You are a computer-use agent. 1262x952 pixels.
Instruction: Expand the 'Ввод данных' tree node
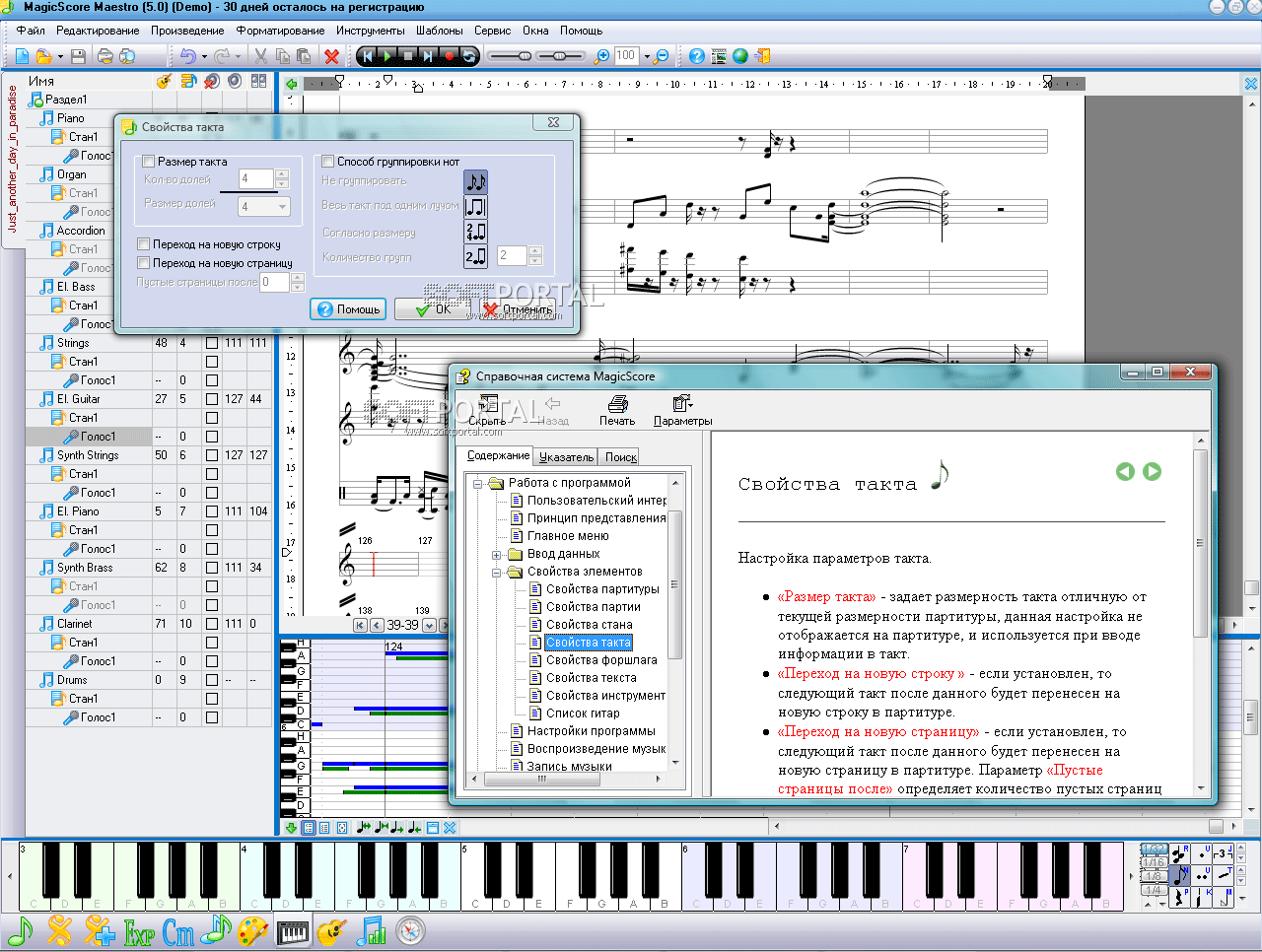497,555
